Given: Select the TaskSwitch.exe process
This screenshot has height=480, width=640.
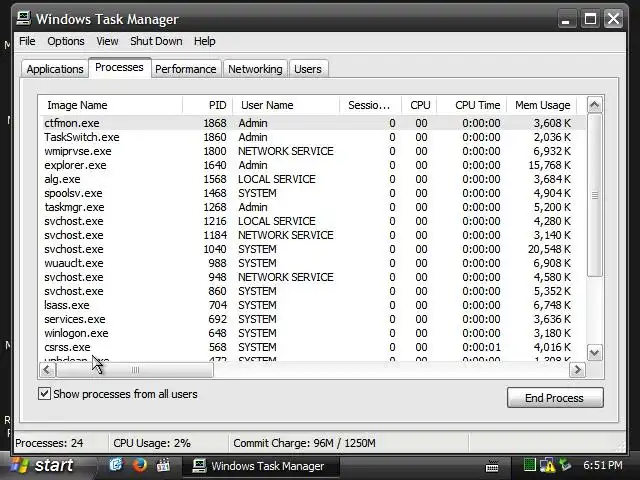Looking at the screenshot, I should pyautogui.click(x=313, y=137).
